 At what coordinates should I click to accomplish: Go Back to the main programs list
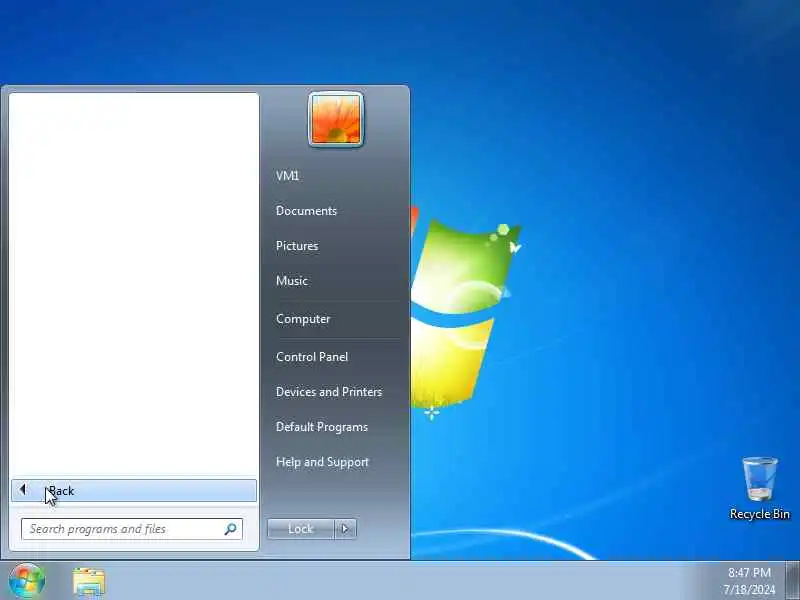pyautogui.click(x=134, y=490)
